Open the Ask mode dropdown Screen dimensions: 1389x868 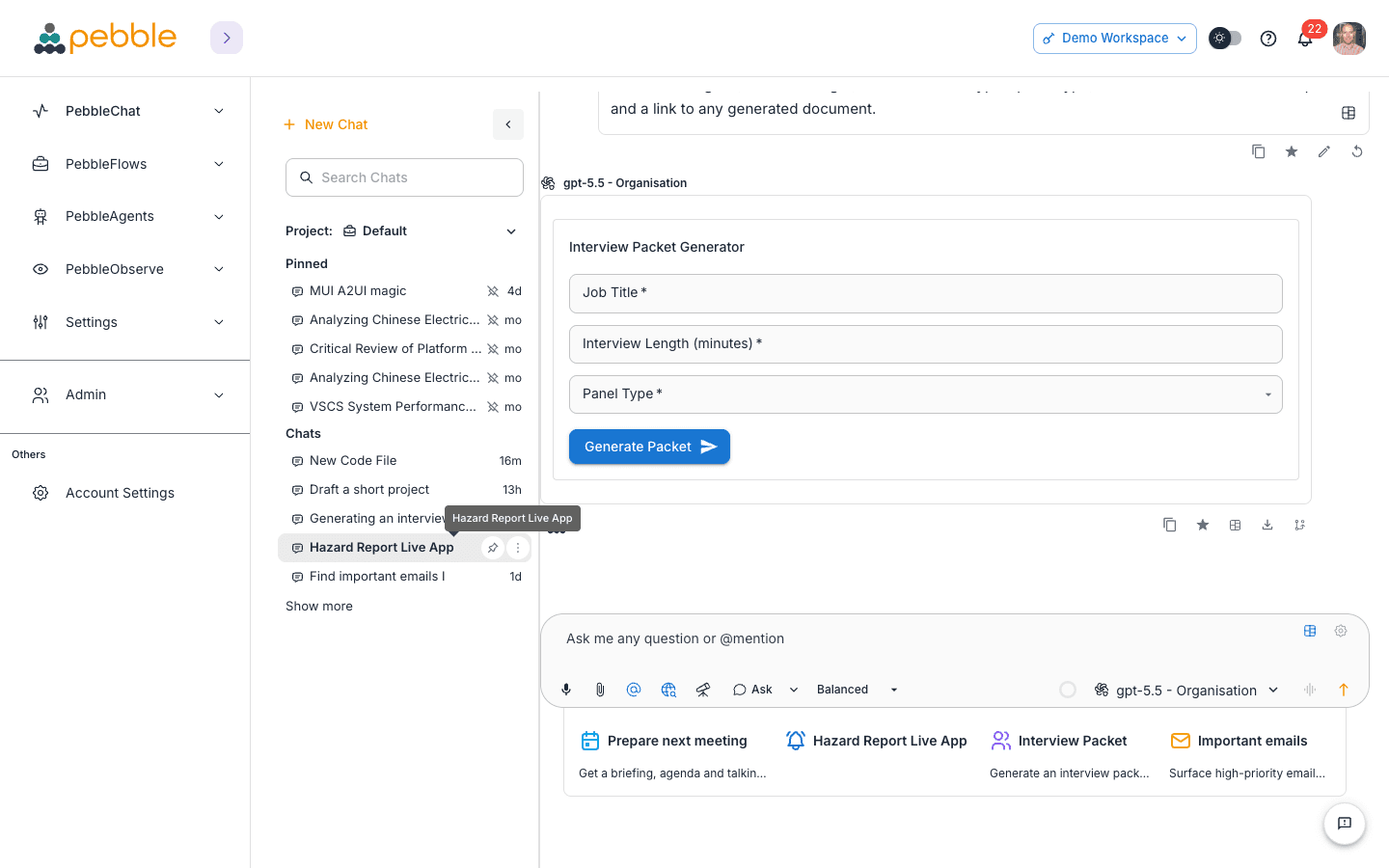766,690
